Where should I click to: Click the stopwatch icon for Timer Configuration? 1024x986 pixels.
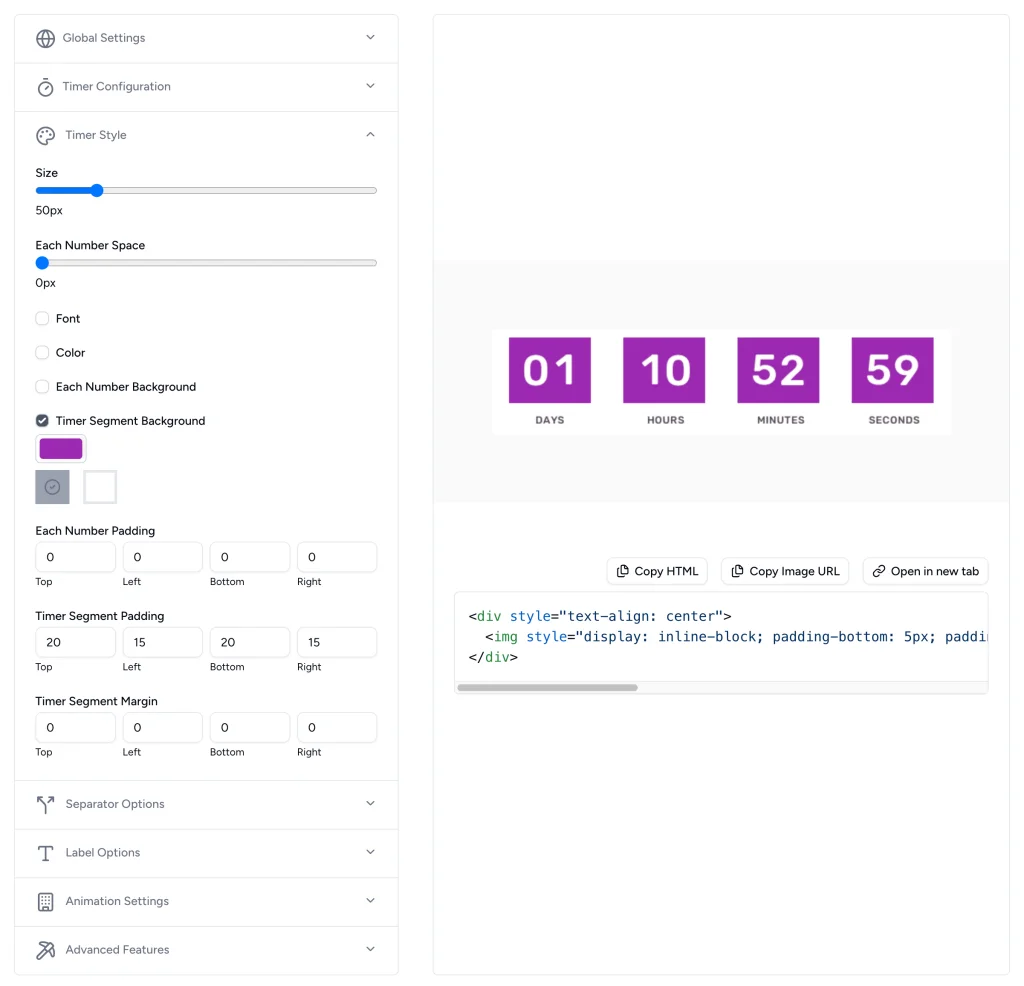45,87
